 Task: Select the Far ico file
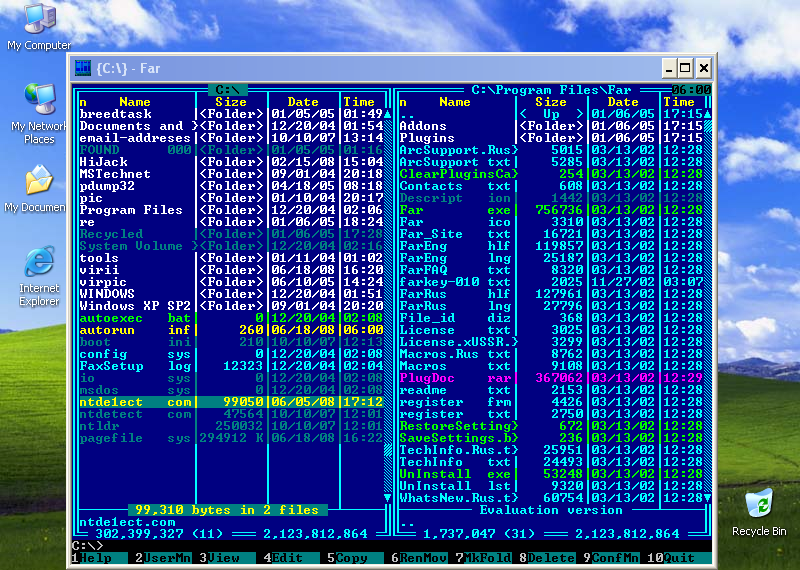click(551, 222)
